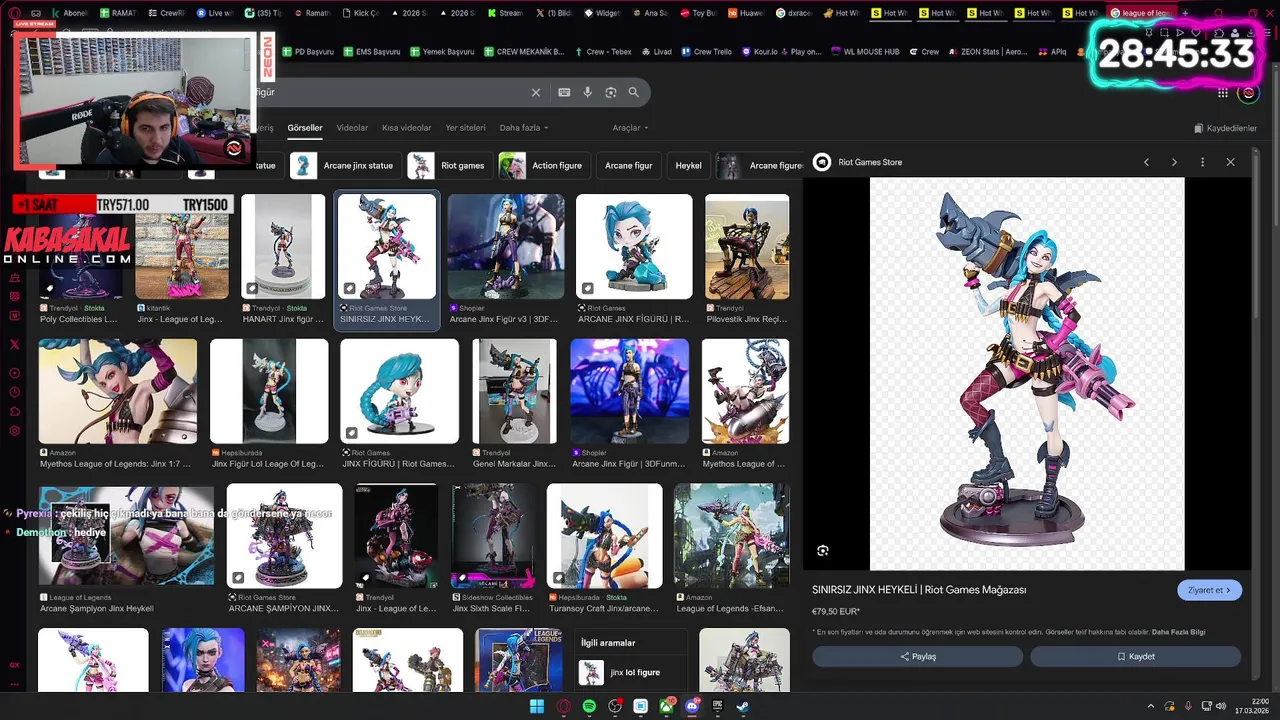Filter by Action figure chip

(544, 166)
